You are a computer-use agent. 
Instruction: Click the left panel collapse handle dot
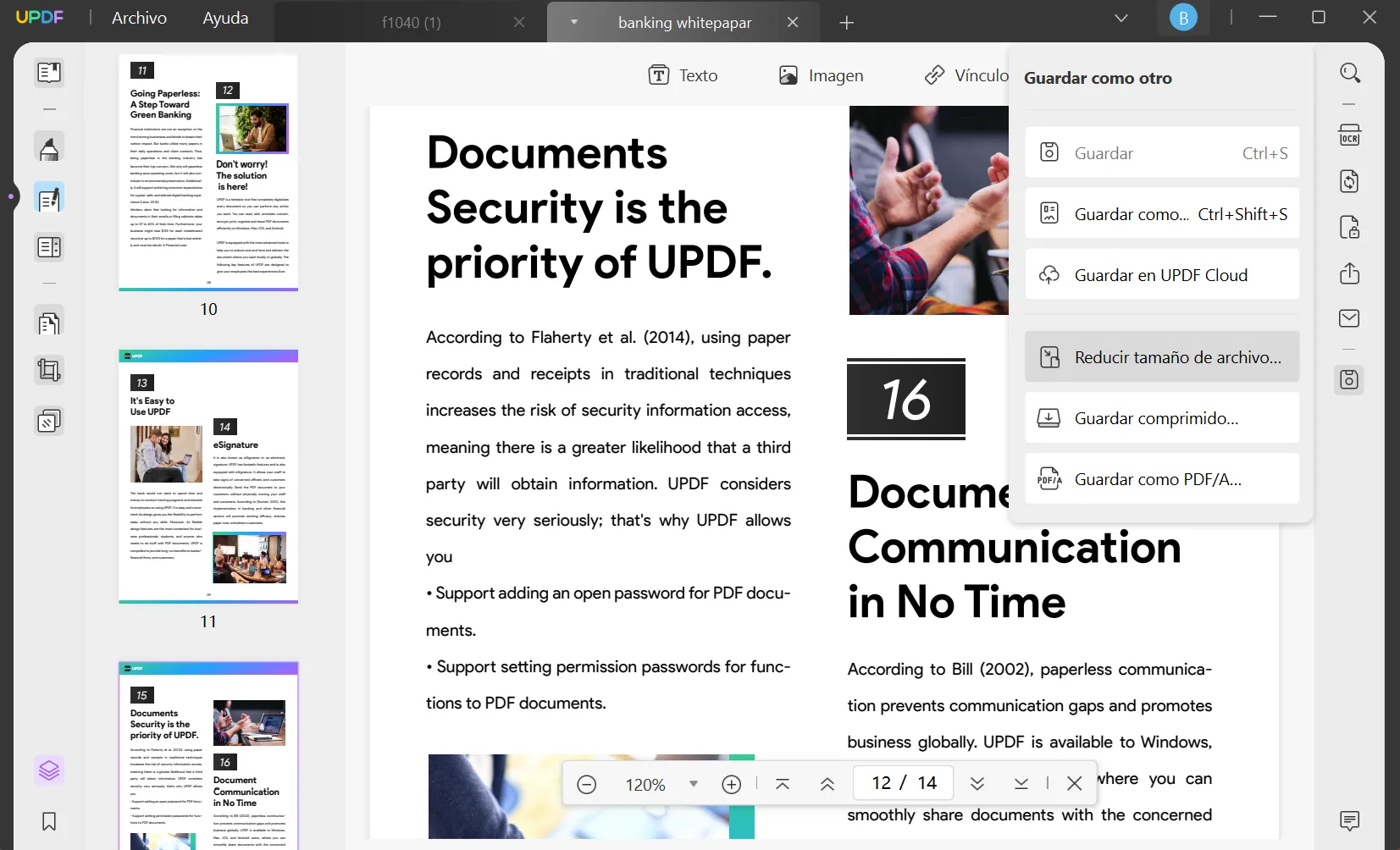click(x=11, y=196)
